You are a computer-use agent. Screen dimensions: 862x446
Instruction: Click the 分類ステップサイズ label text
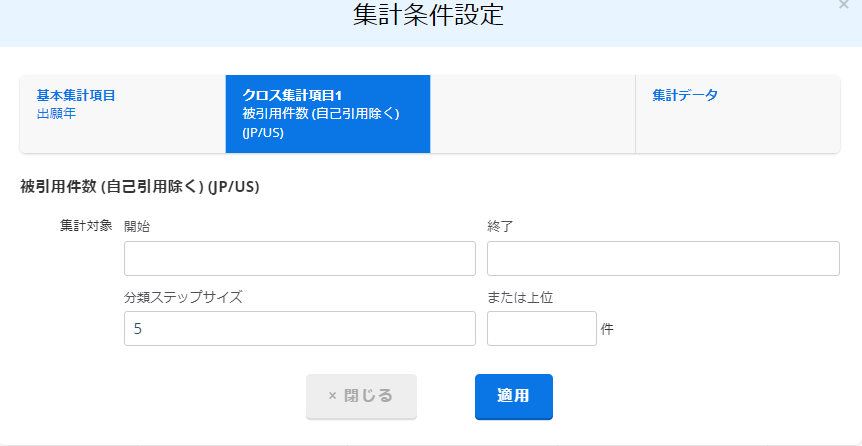click(183, 297)
